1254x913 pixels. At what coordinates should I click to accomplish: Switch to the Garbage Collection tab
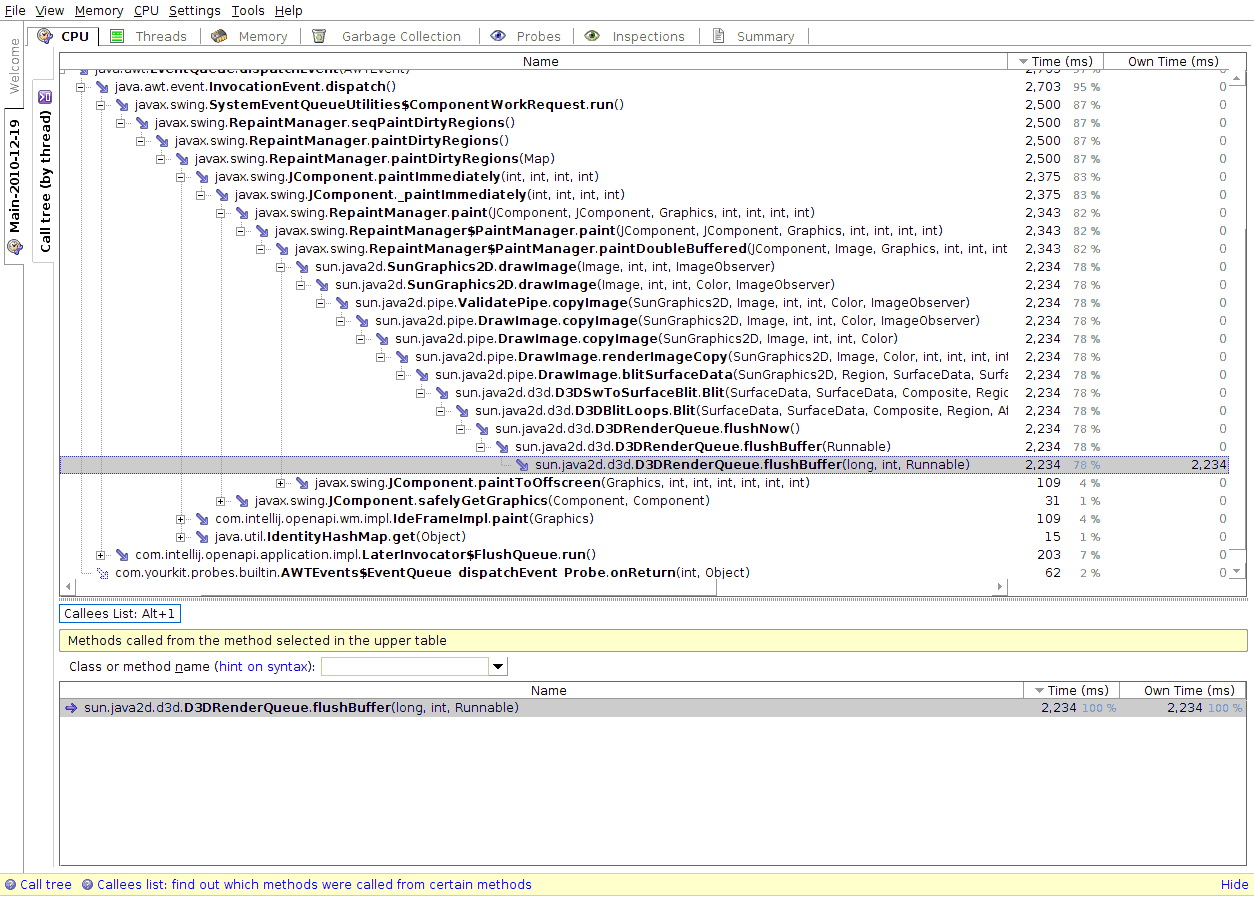click(x=387, y=36)
